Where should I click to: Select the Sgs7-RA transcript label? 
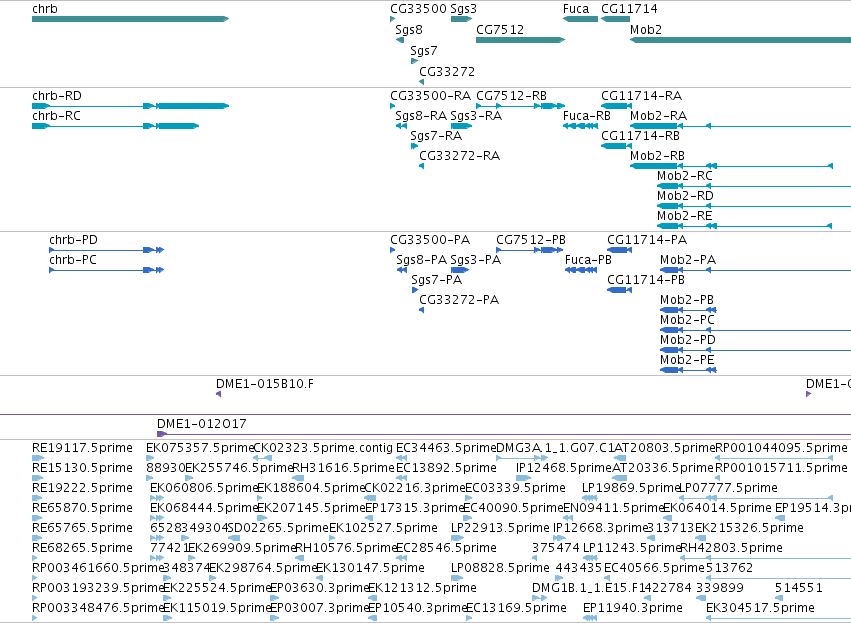(x=436, y=136)
